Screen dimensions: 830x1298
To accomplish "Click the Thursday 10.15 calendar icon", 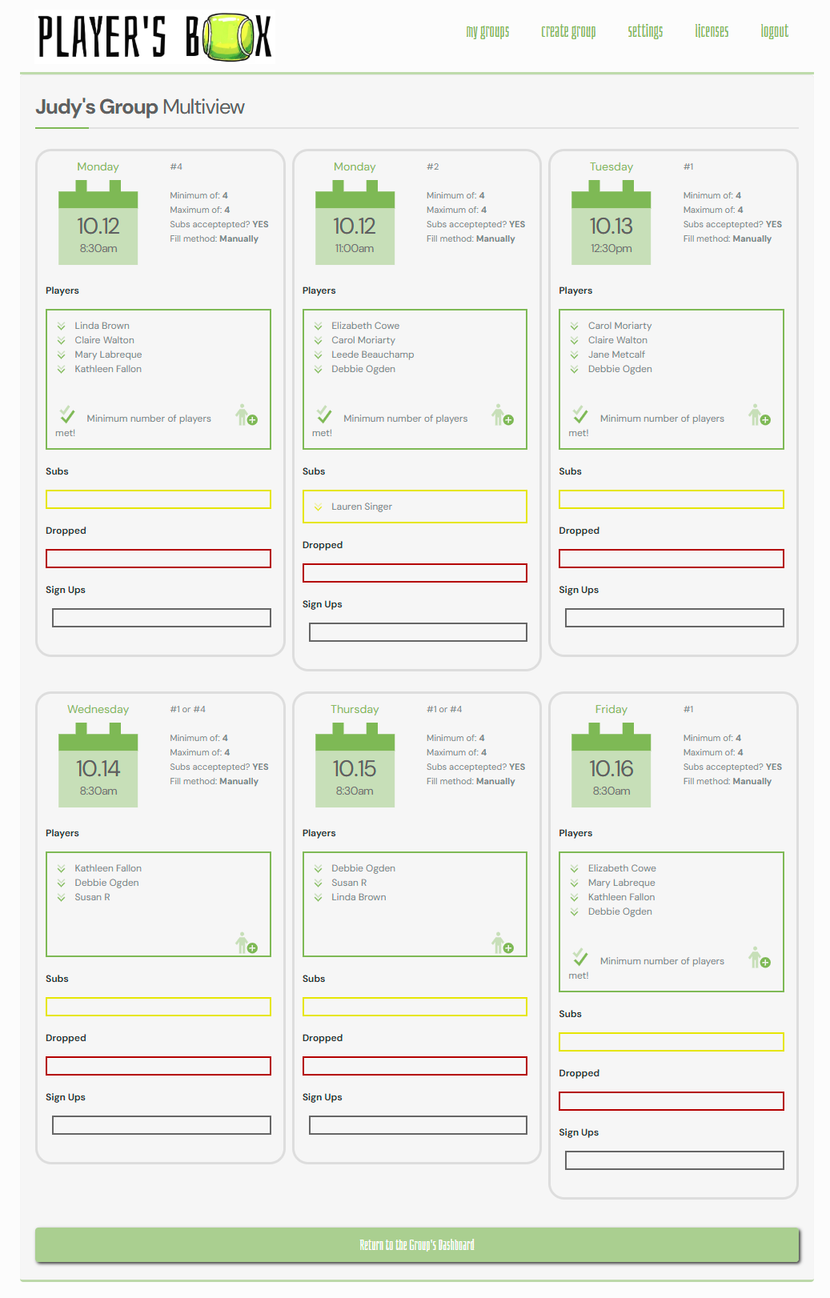I will click(355, 765).
